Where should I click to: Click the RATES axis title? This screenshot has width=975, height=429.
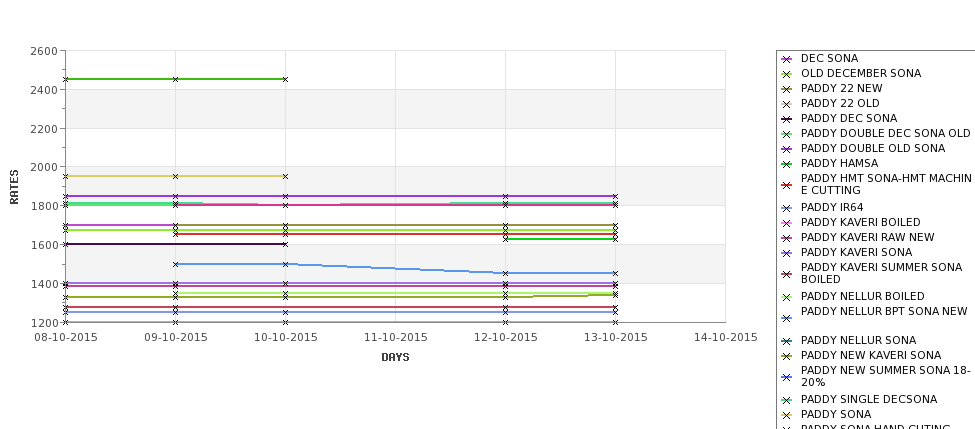(x=14, y=187)
